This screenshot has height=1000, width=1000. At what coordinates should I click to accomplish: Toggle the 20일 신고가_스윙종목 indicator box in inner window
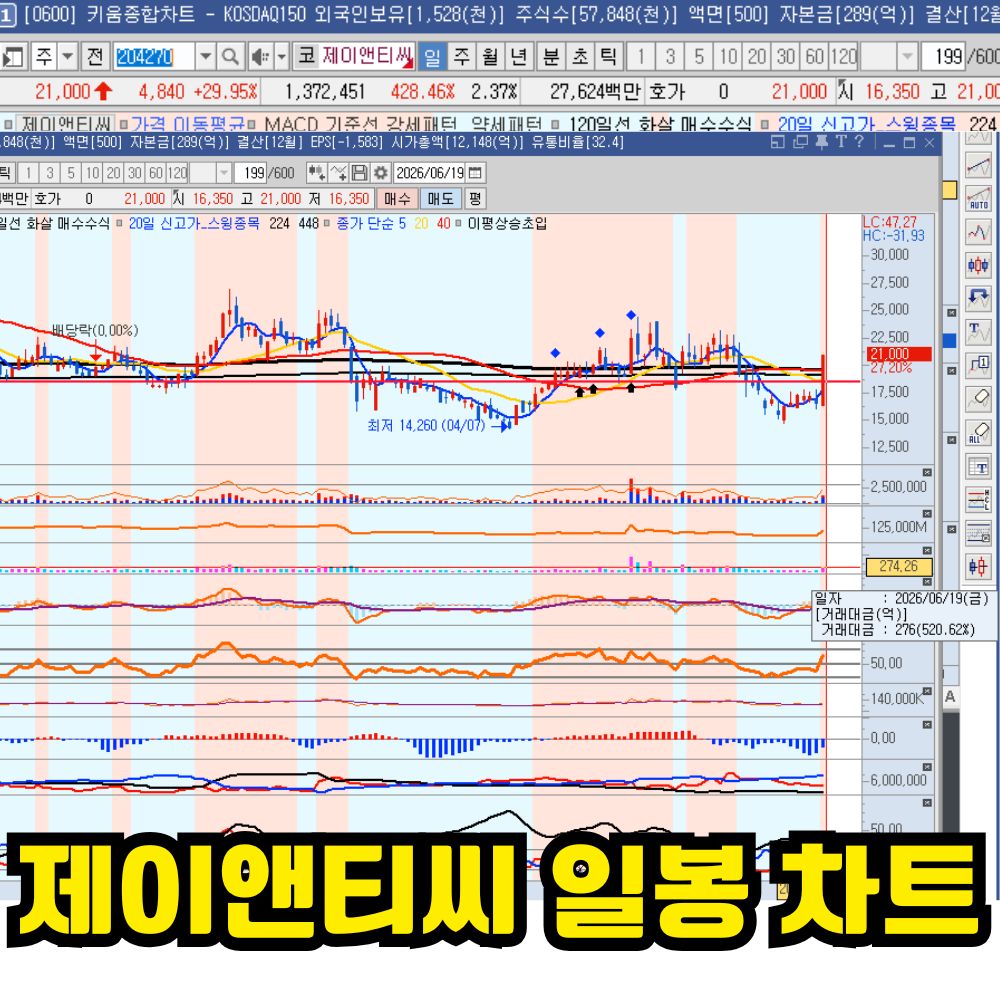119,223
